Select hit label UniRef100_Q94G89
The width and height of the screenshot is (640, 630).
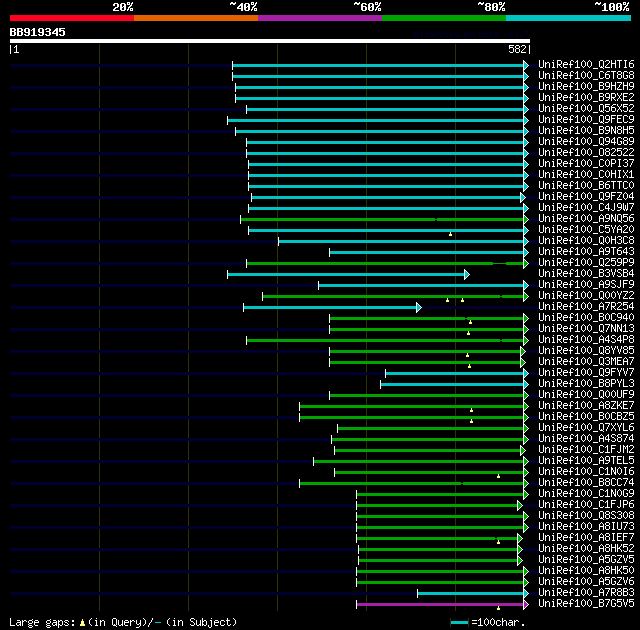coord(586,142)
